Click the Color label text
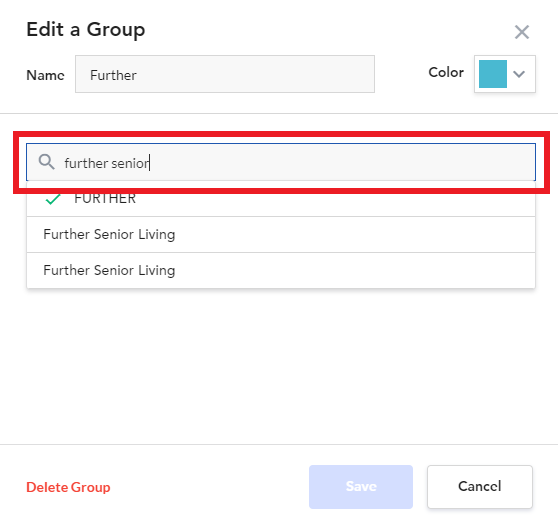Viewport: 558px width, 521px height. [446, 72]
